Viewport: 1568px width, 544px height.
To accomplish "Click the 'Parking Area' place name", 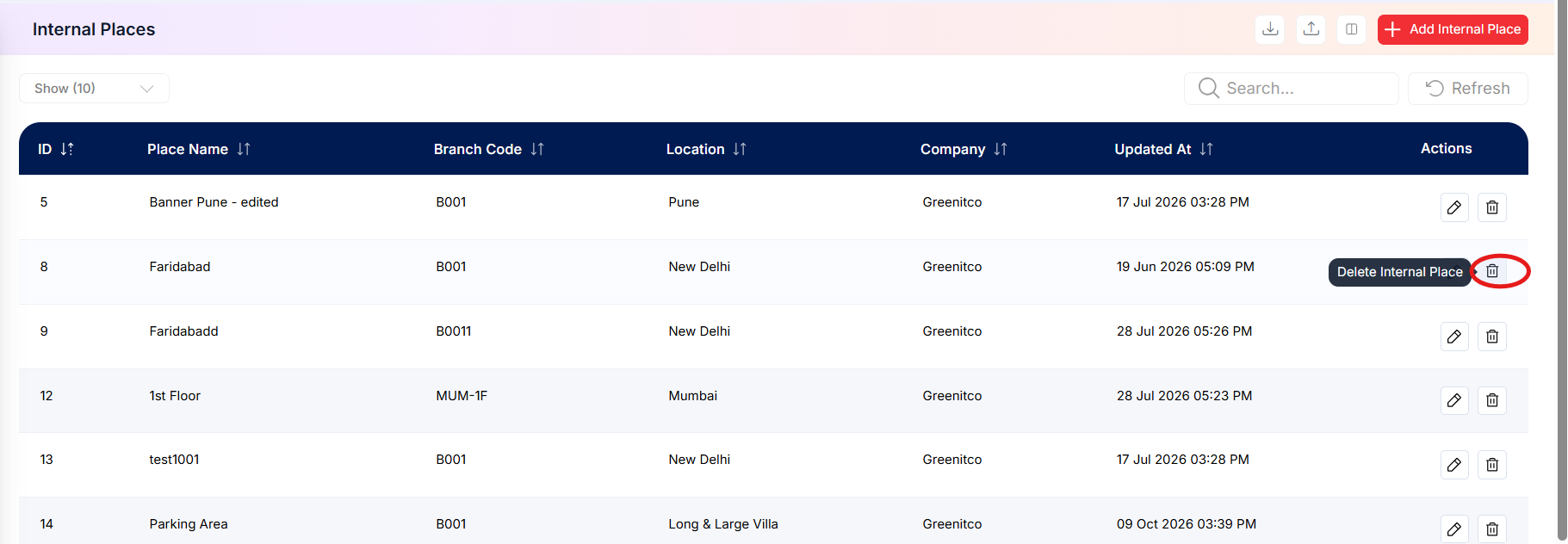I will pos(189,524).
